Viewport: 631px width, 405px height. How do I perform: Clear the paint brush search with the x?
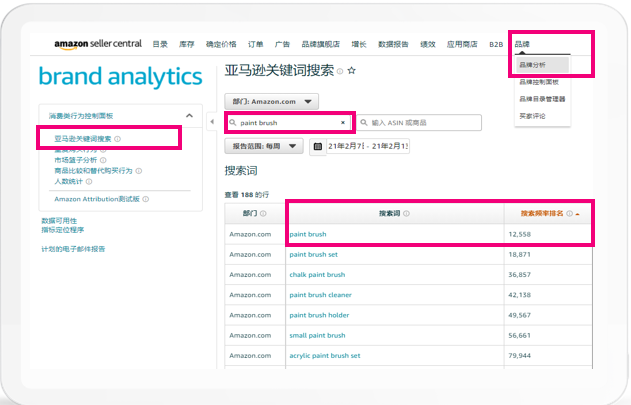coord(343,122)
